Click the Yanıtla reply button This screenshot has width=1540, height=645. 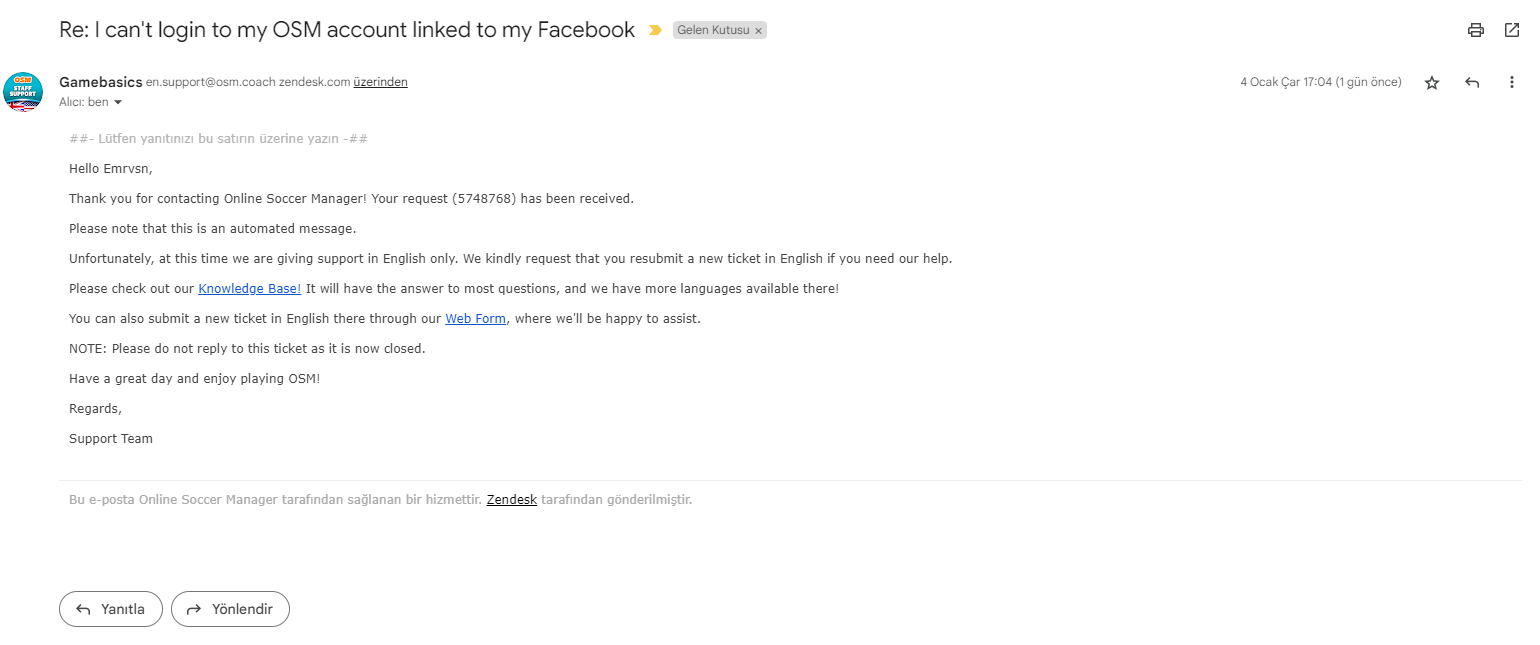(x=111, y=609)
